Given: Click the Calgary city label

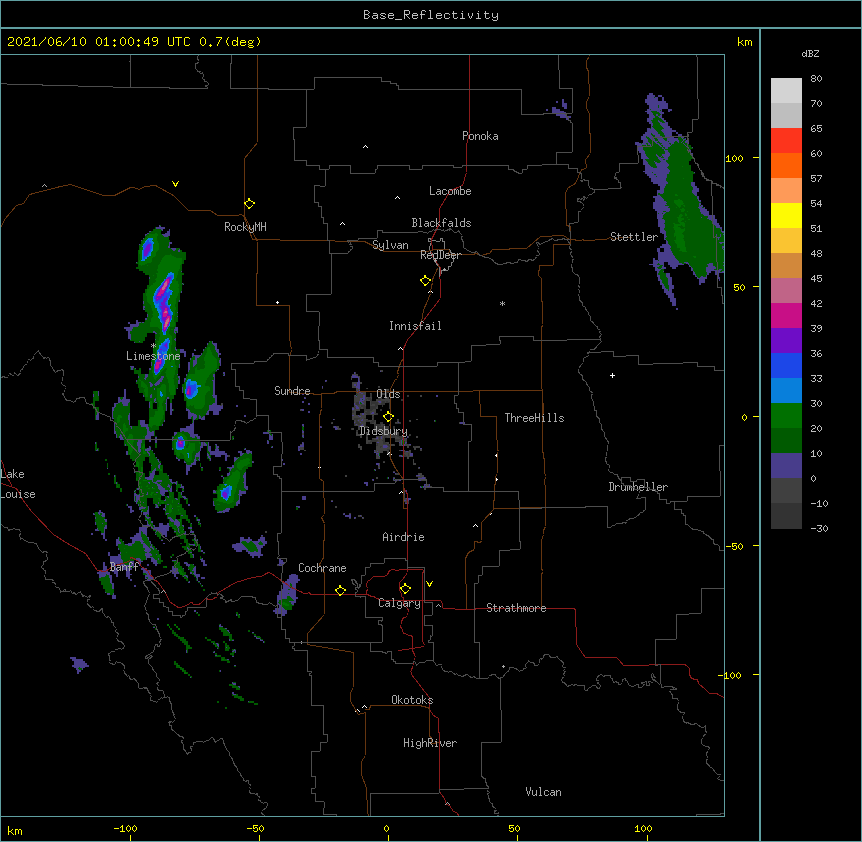Looking at the screenshot, I should click(x=399, y=603).
